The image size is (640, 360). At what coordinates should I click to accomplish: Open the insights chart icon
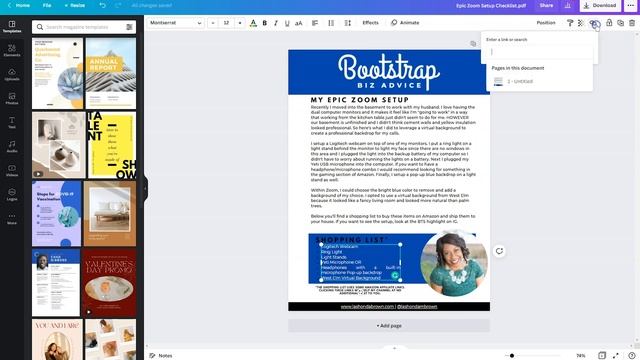tap(567, 6)
